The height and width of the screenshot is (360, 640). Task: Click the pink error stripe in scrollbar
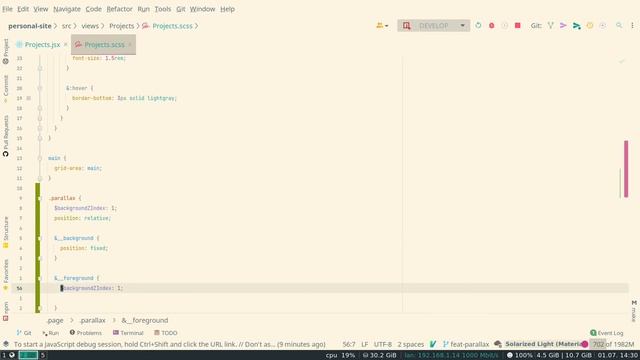(626, 169)
